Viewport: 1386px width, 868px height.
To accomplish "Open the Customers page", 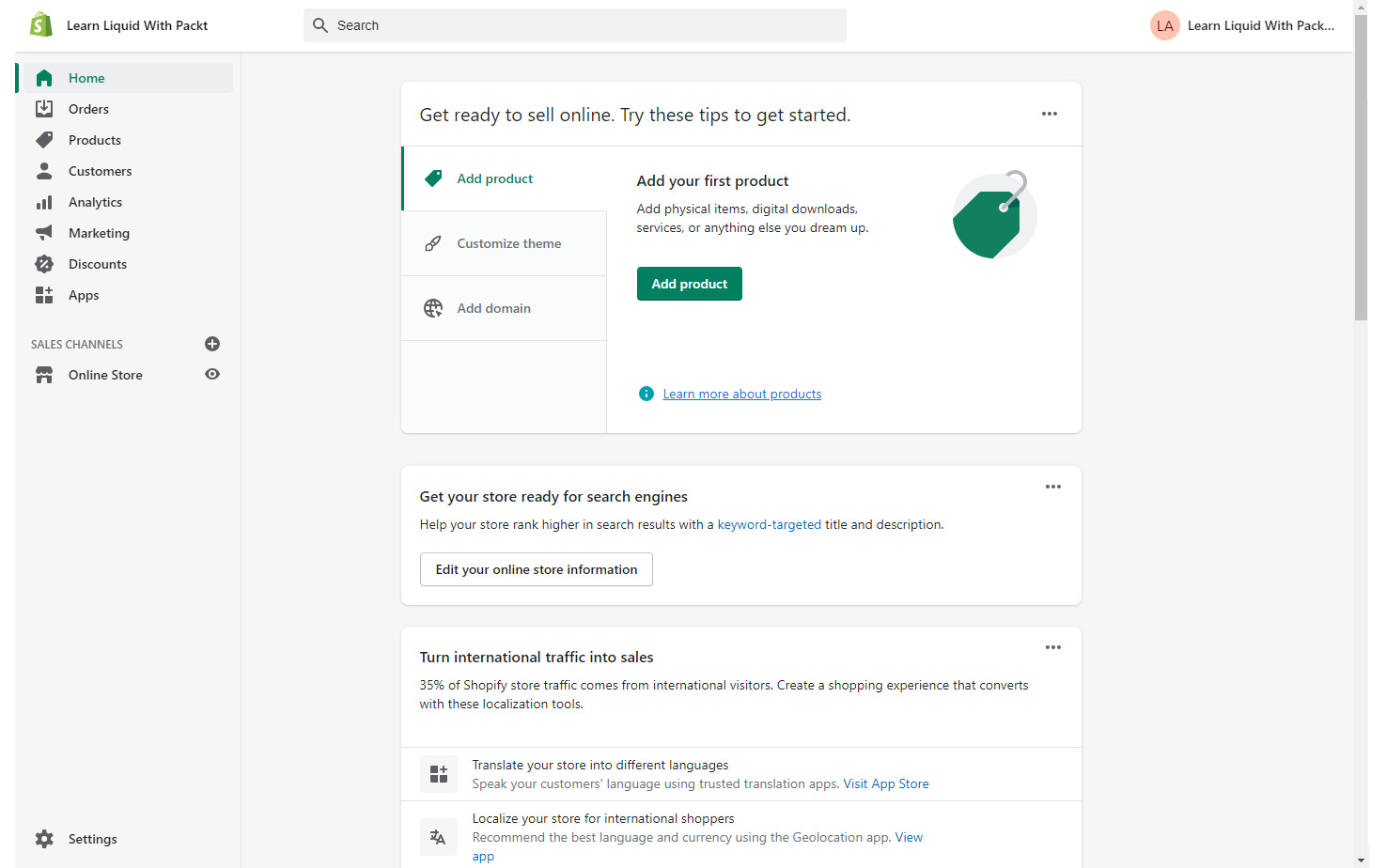I will (99, 170).
